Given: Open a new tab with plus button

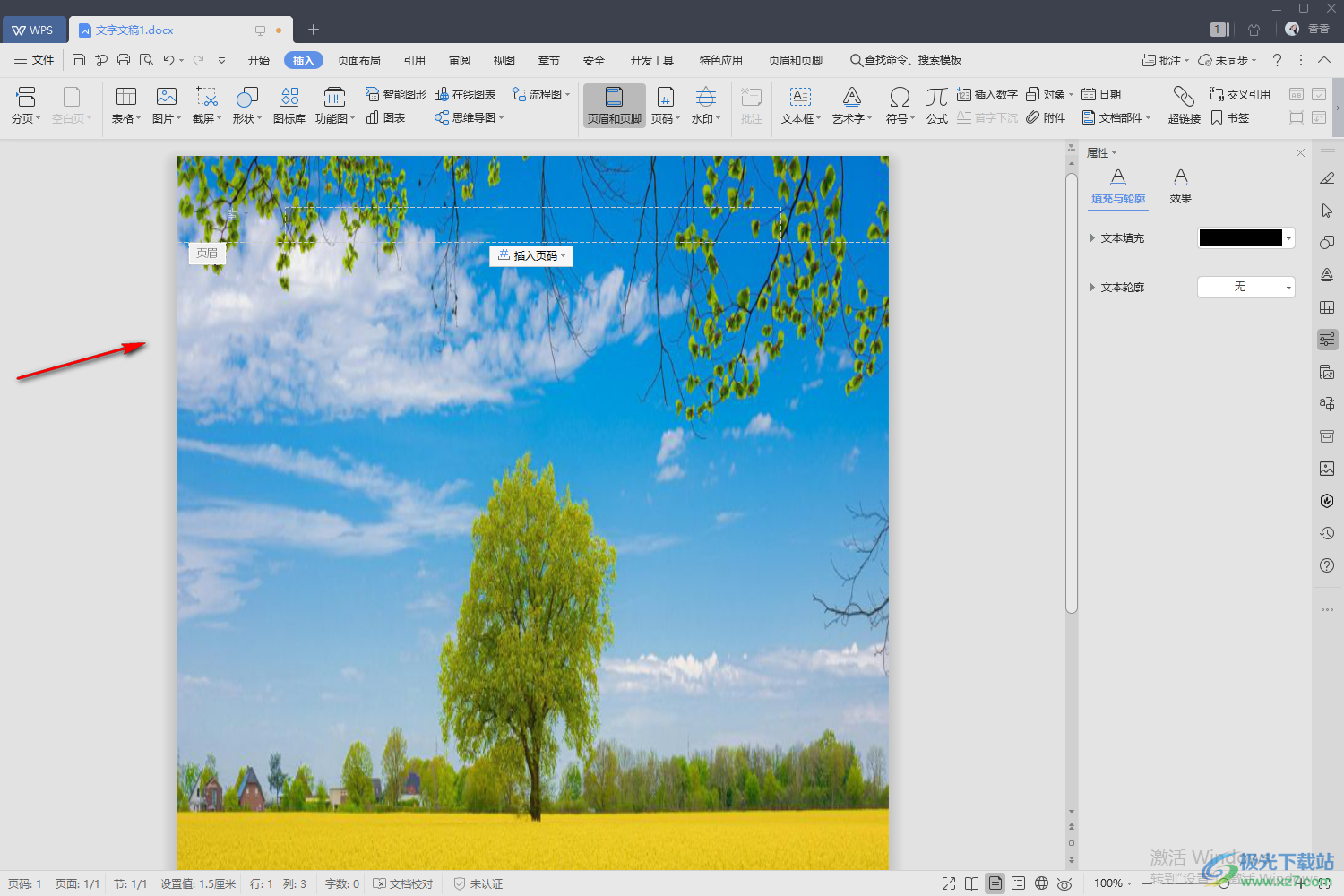Looking at the screenshot, I should point(314,30).
